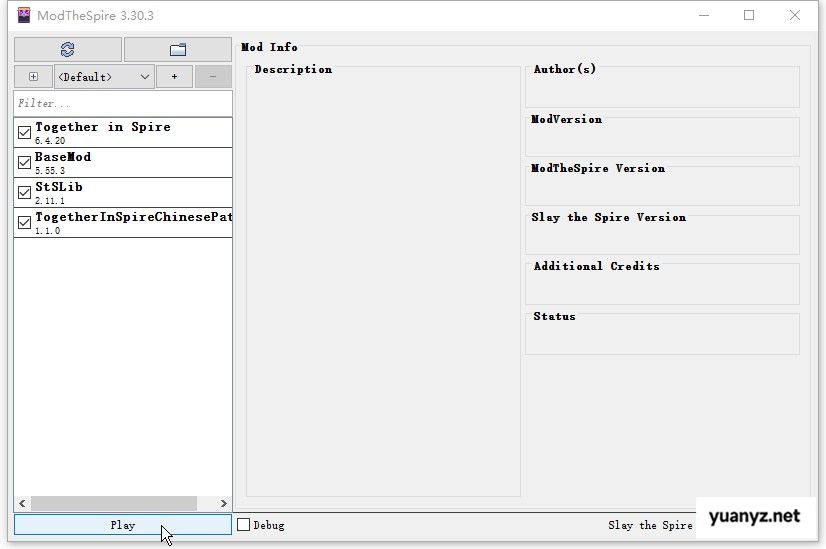
Task: Click the horizontal scrollbar thumb in mod list
Action: tap(114, 503)
